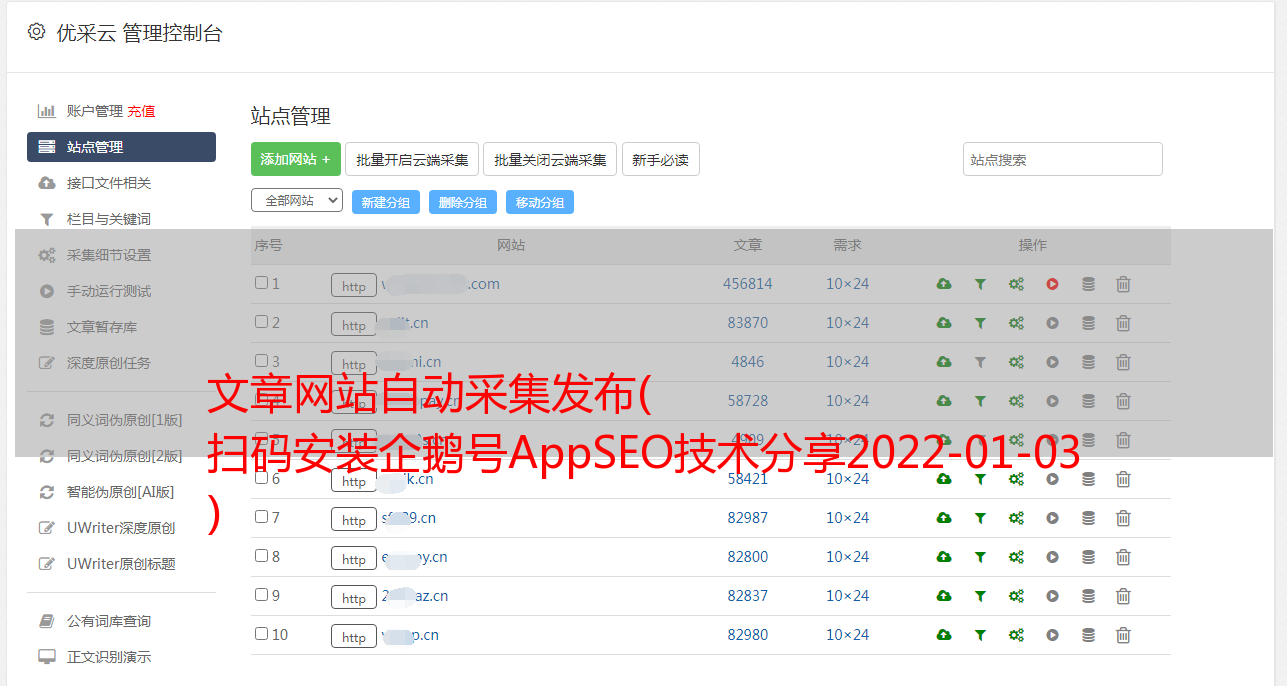The width and height of the screenshot is (1287, 686).
Task: Click 移动分组 button
Action: tap(540, 202)
